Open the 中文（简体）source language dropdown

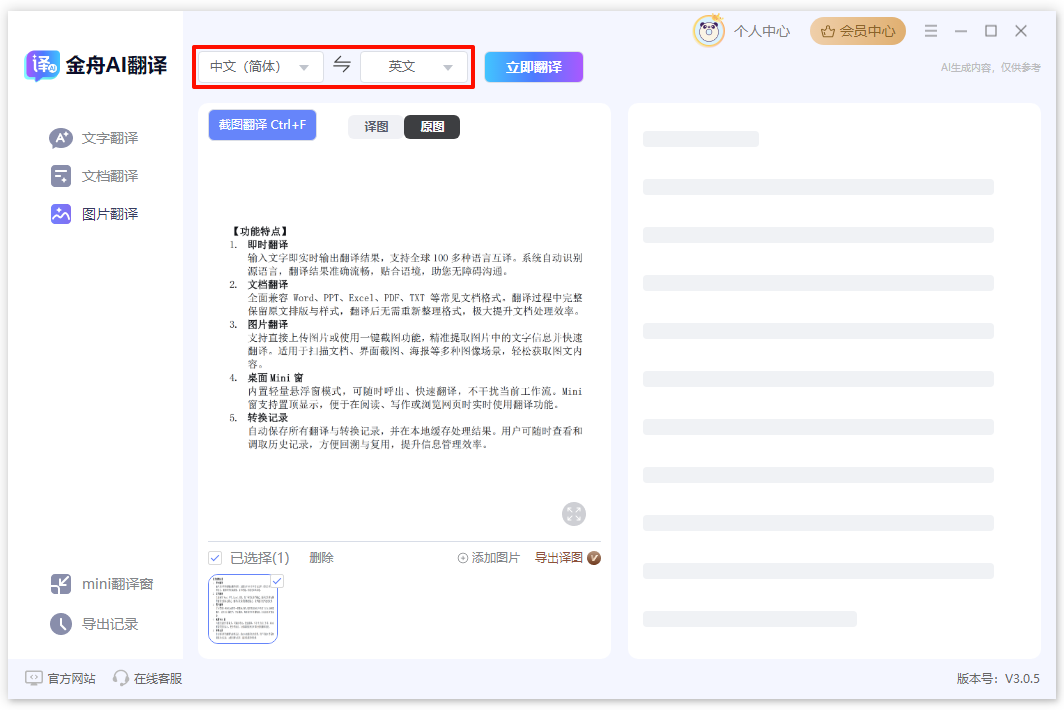[x=260, y=65]
